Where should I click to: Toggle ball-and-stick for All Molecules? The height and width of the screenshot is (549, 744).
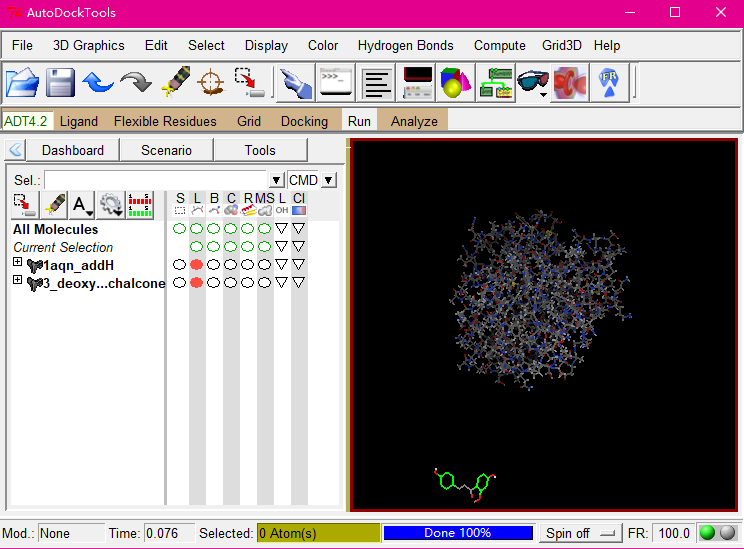point(213,229)
